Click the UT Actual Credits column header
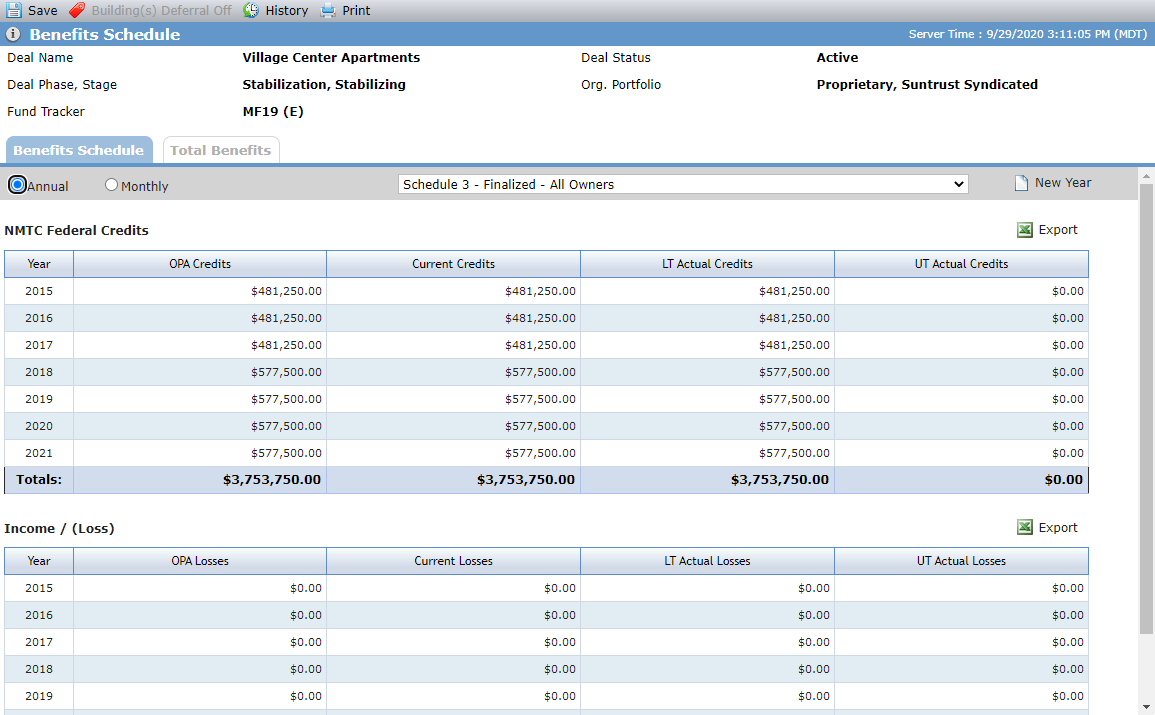This screenshot has width=1155, height=715. tap(961, 264)
